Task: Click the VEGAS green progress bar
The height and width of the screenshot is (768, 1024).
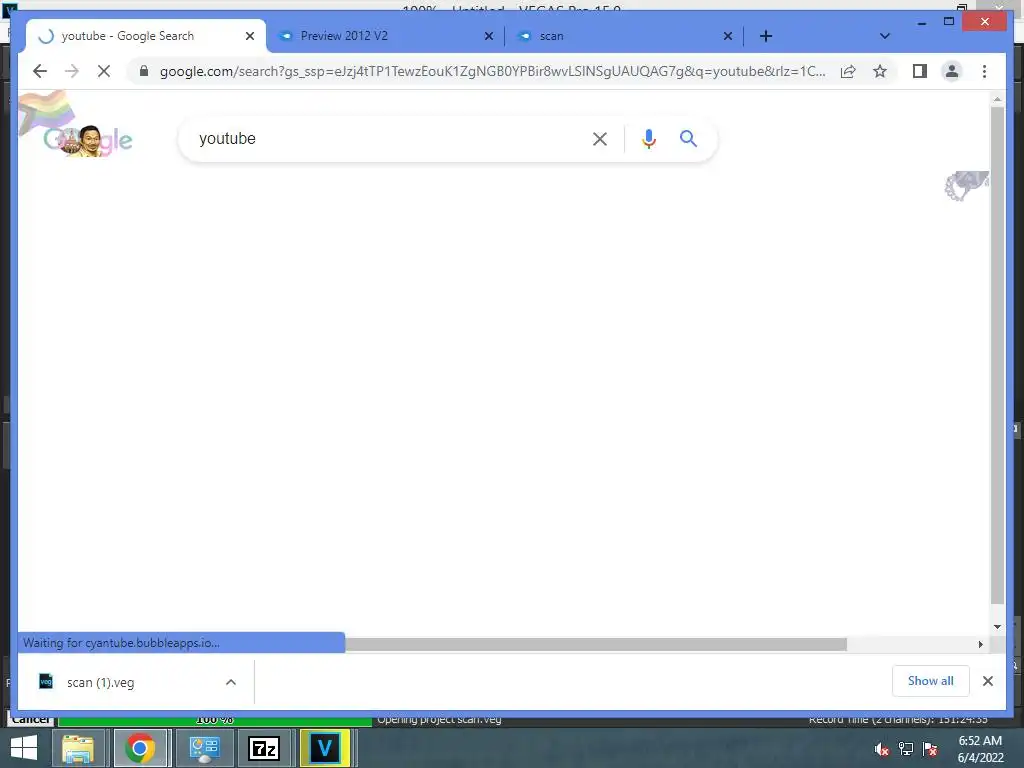Action: [215, 720]
